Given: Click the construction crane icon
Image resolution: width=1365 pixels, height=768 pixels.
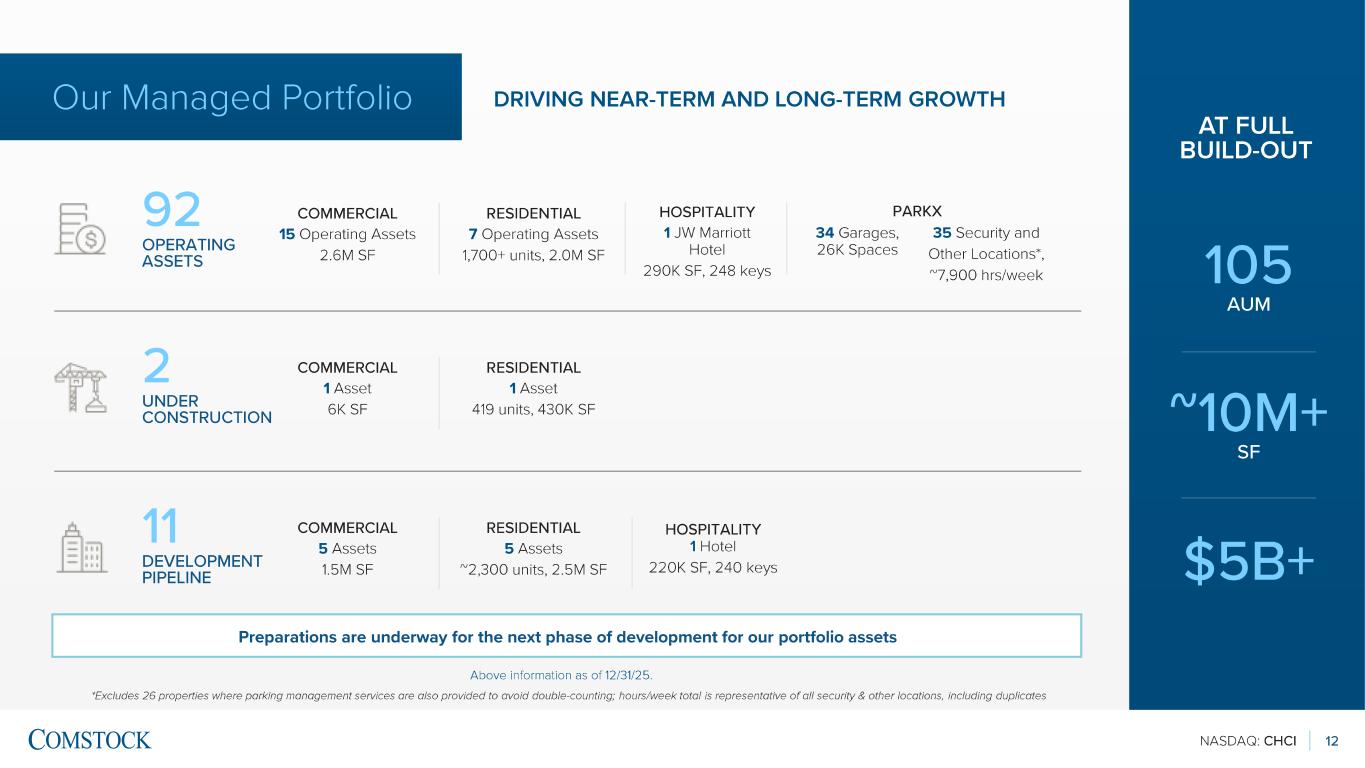Looking at the screenshot, I should (x=80, y=388).
